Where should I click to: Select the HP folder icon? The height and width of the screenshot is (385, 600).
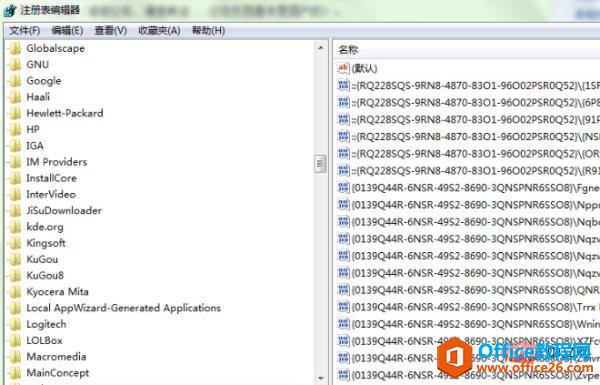tap(15, 130)
